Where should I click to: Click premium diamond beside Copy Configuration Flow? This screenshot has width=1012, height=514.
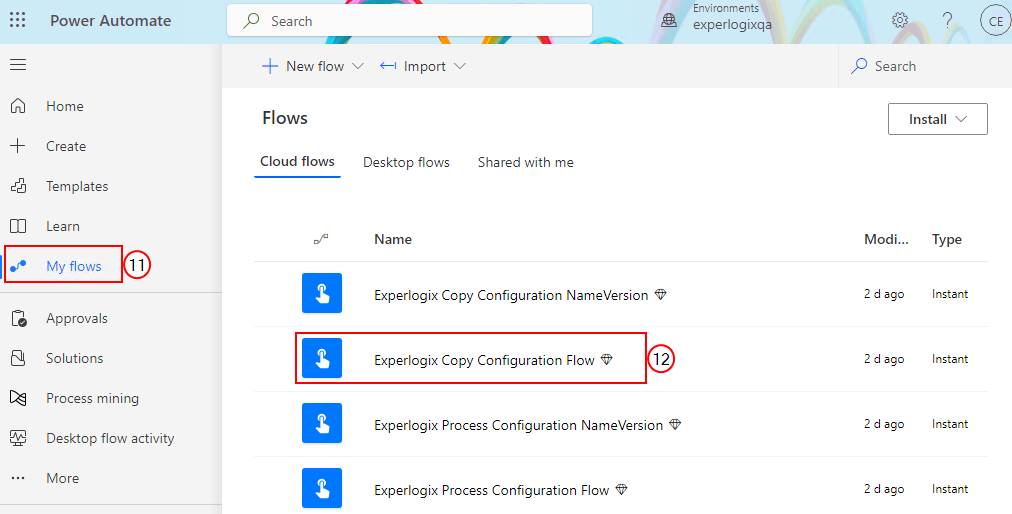point(607,360)
